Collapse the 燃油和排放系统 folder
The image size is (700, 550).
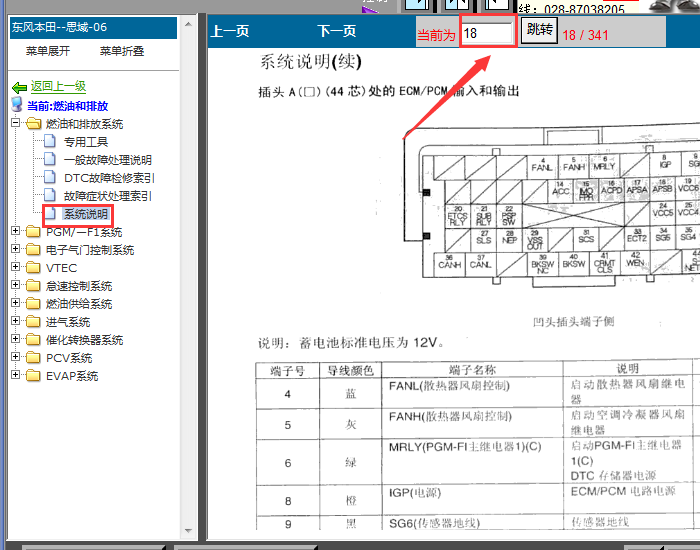[x=16, y=122]
